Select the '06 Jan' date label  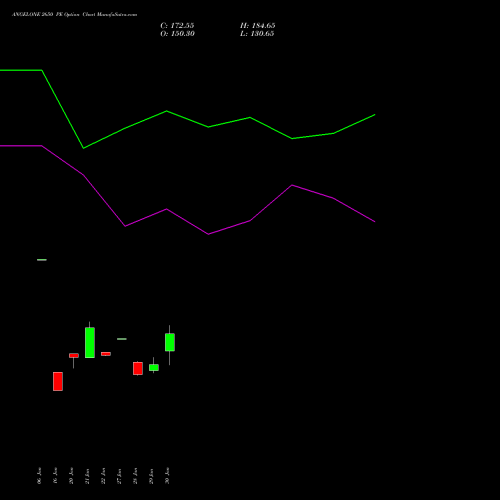(x=39, y=476)
